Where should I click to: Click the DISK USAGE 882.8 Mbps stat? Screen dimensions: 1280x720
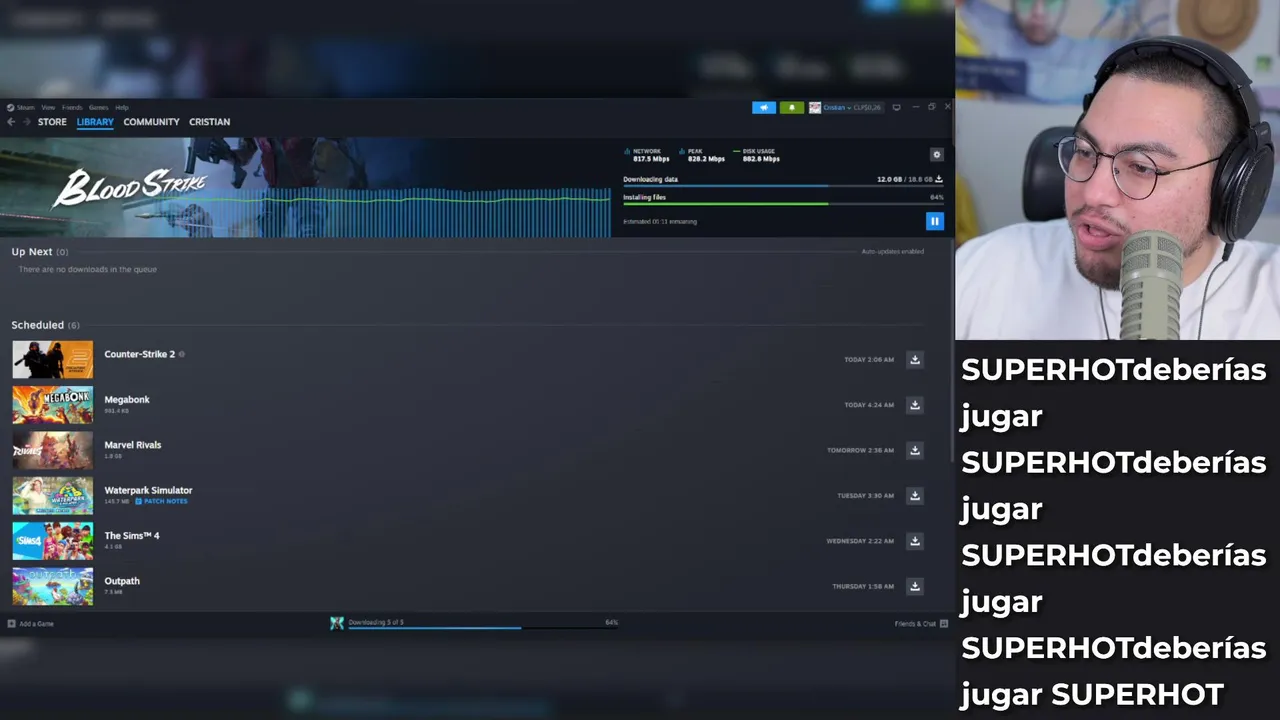[x=757, y=155]
